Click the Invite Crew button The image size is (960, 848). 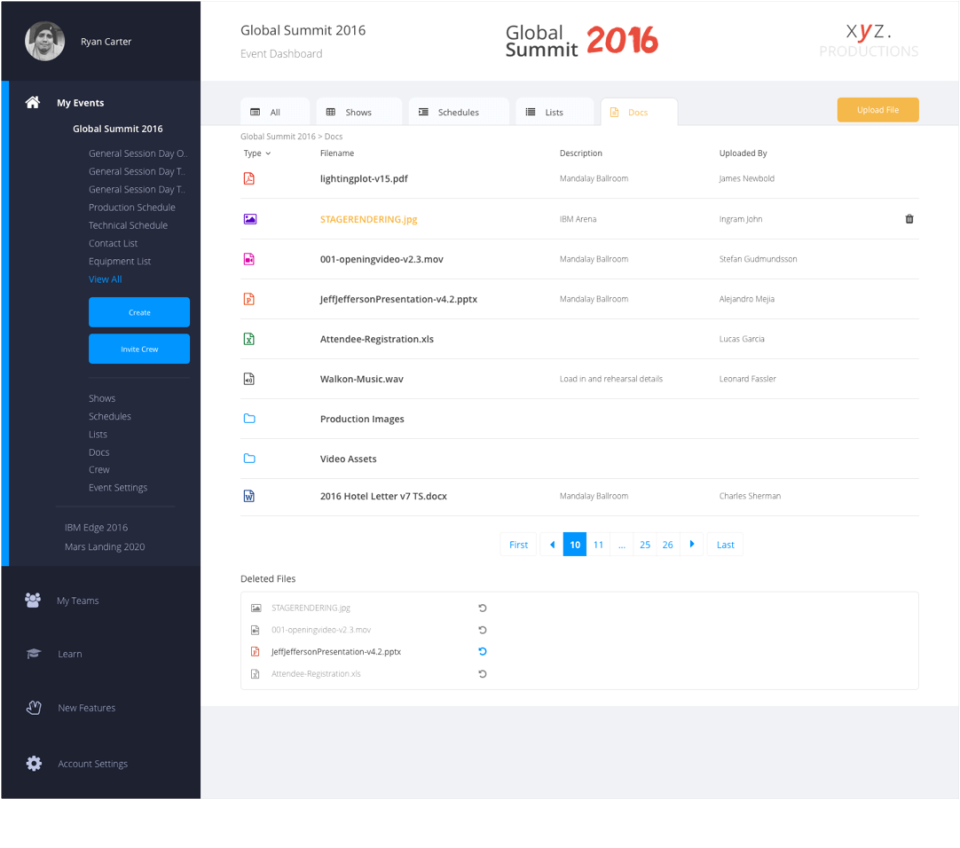(139, 348)
